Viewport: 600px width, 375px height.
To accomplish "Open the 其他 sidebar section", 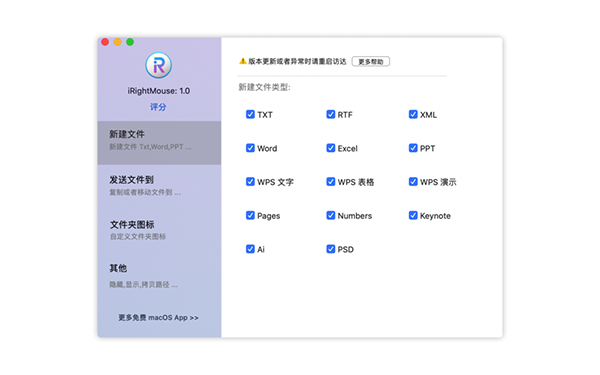I will [x=159, y=276].
